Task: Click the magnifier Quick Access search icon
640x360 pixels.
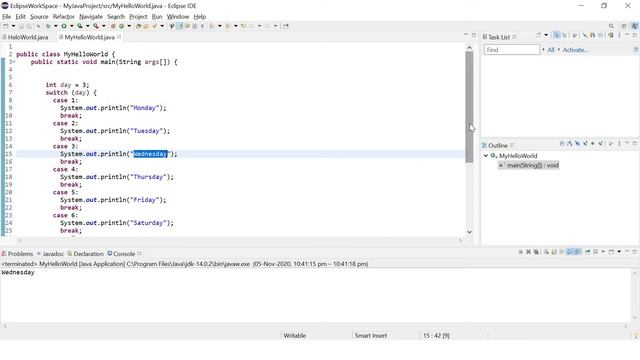Action: click(611, 26)
